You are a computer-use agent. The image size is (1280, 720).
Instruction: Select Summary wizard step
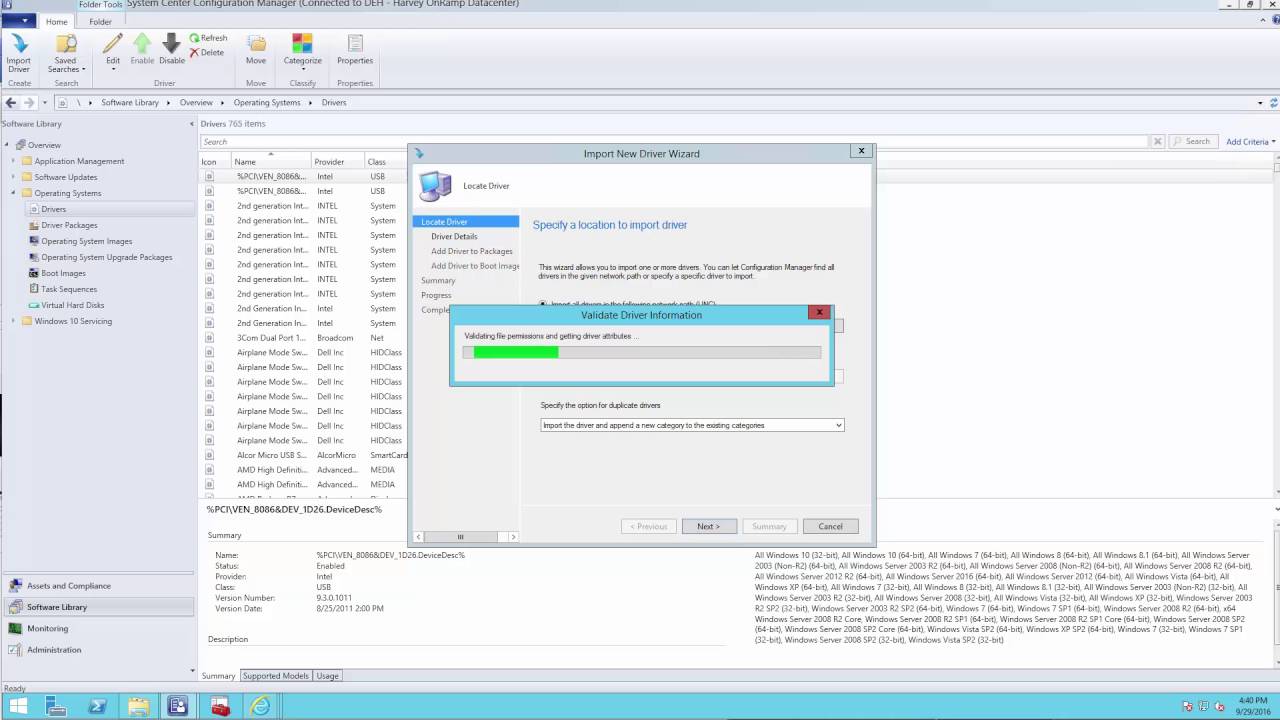click(438, 281)
